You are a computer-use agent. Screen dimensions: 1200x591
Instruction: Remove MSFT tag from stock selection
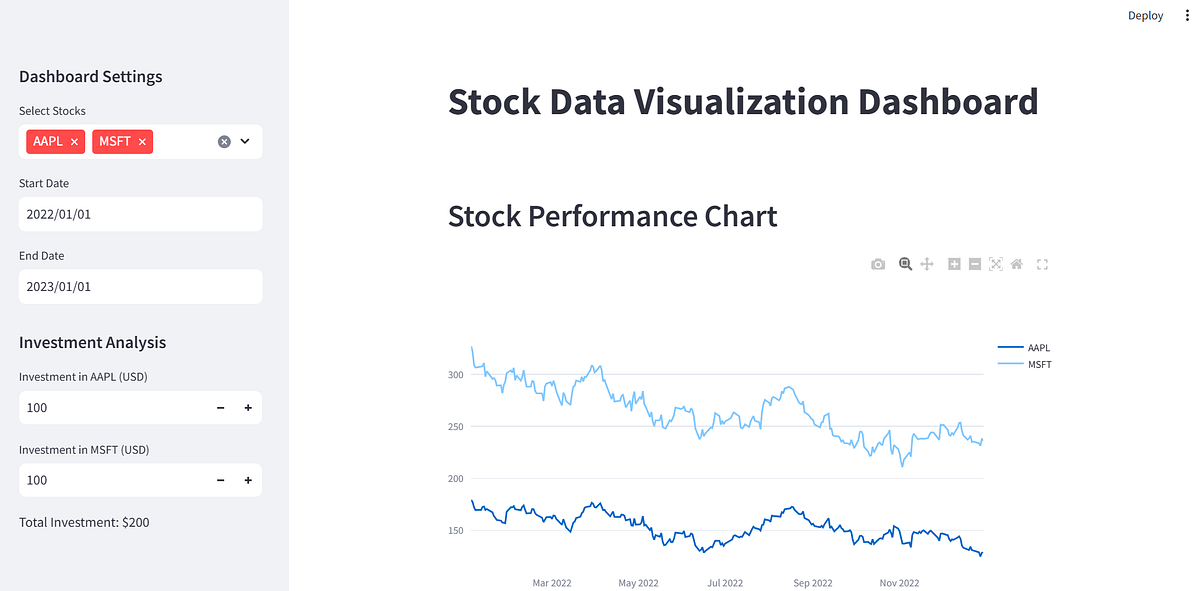click(143, 141)
